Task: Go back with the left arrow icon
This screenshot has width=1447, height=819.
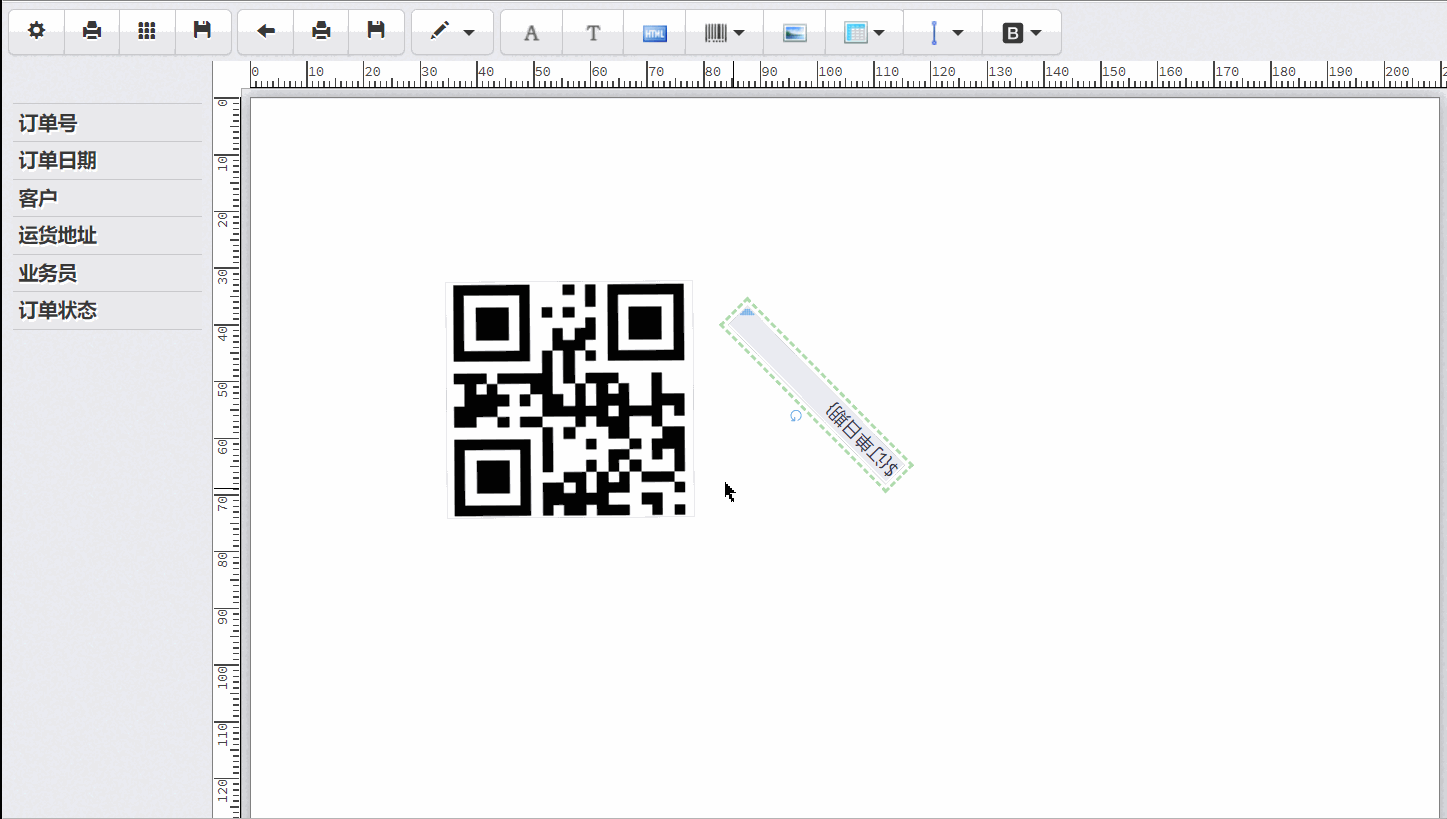Action: (x=266, y=32)
